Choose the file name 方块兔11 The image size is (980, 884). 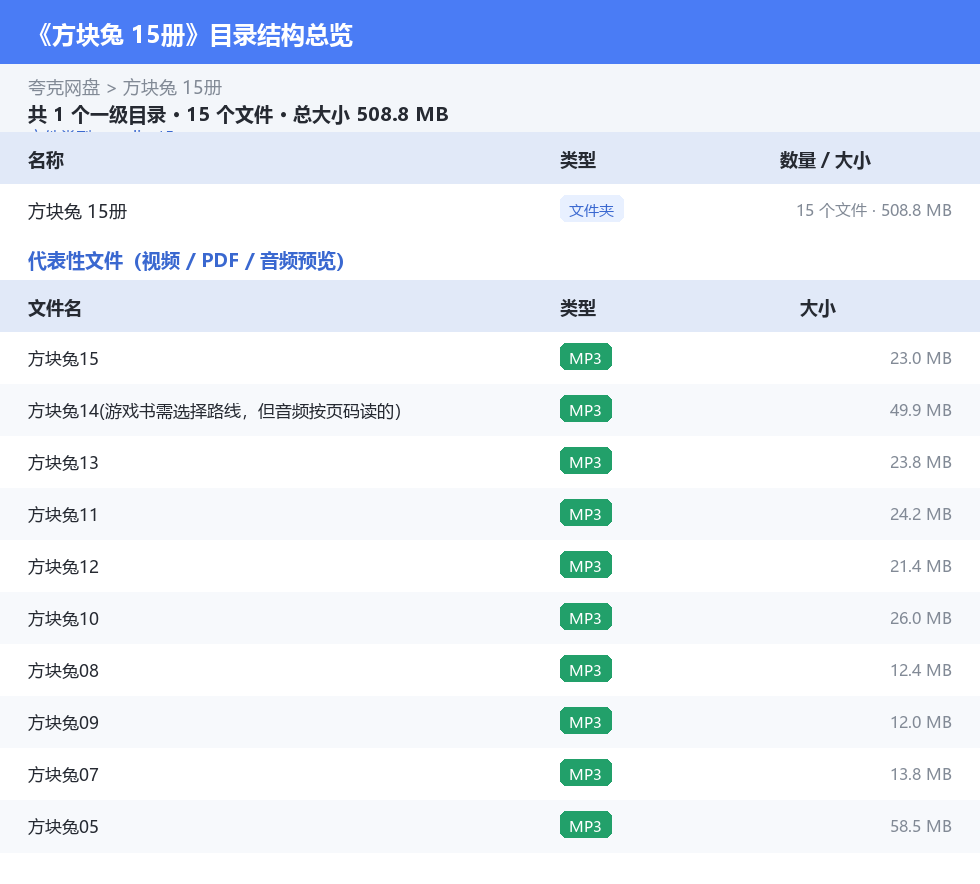pos(62,515)
